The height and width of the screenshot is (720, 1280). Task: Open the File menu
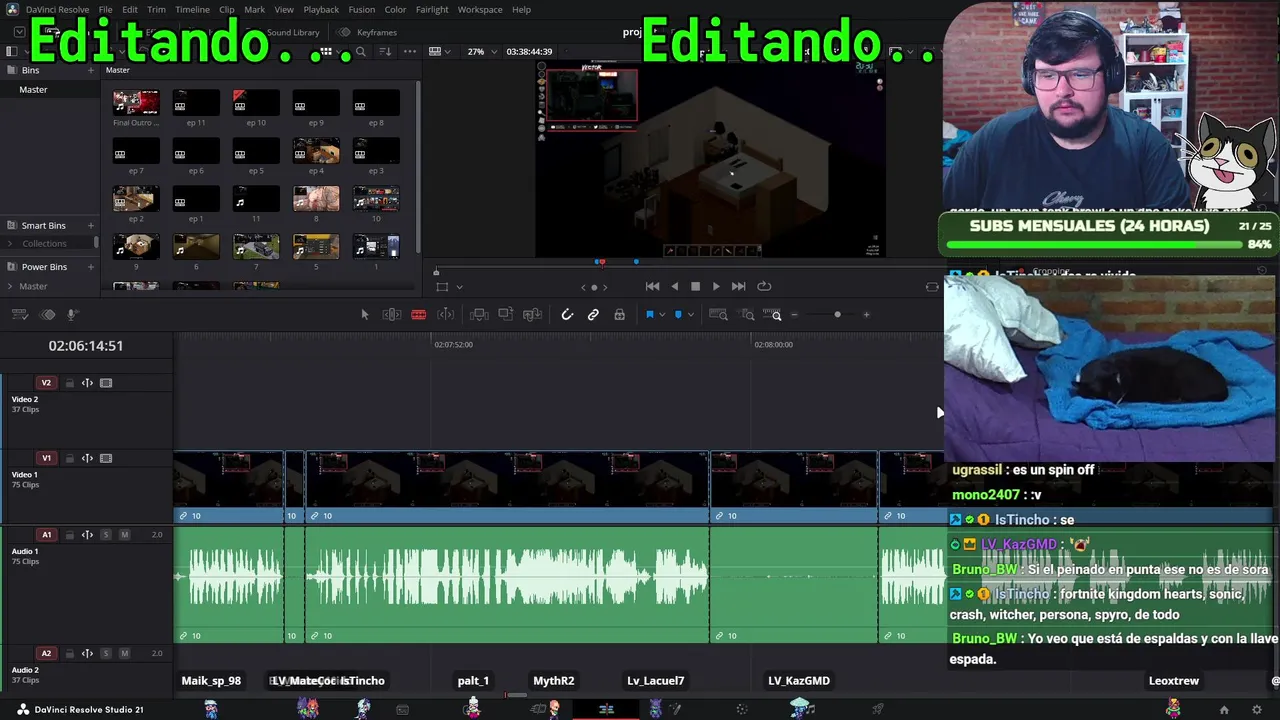[105, 9]
